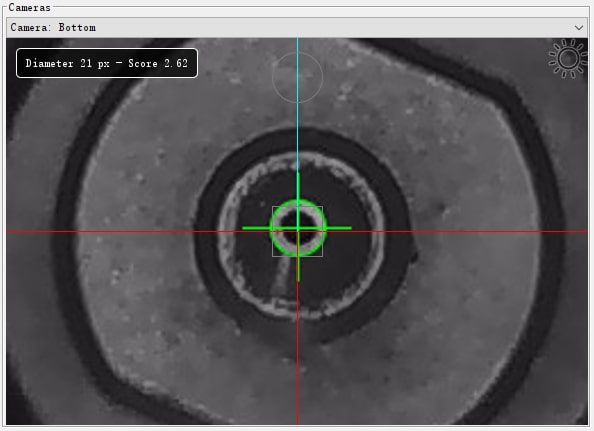Screen dimensions: 594x431
Task: Click the gray square box corner around nozzle
Action: pos(273,207)
